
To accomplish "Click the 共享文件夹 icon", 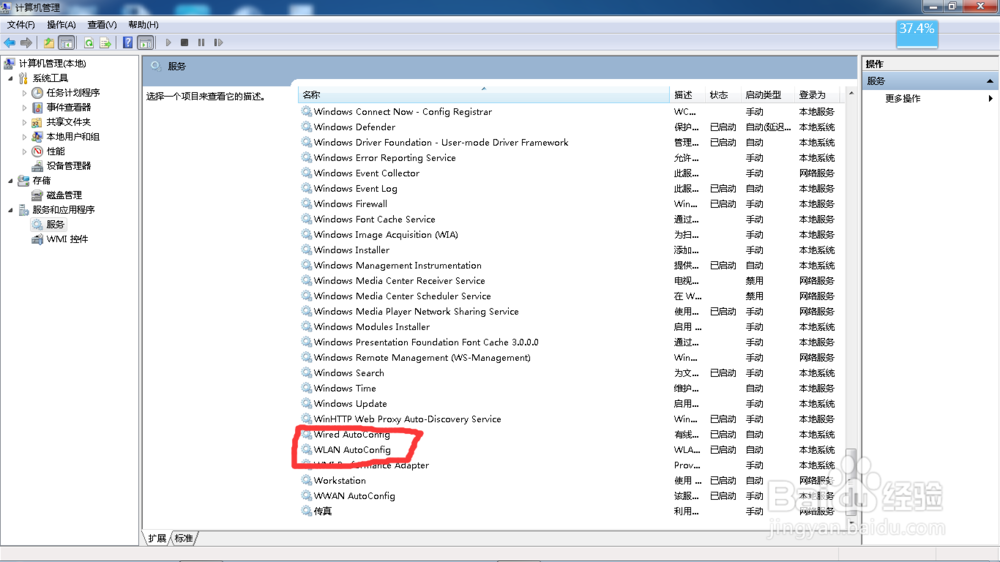I will click(x=37, y=122).
